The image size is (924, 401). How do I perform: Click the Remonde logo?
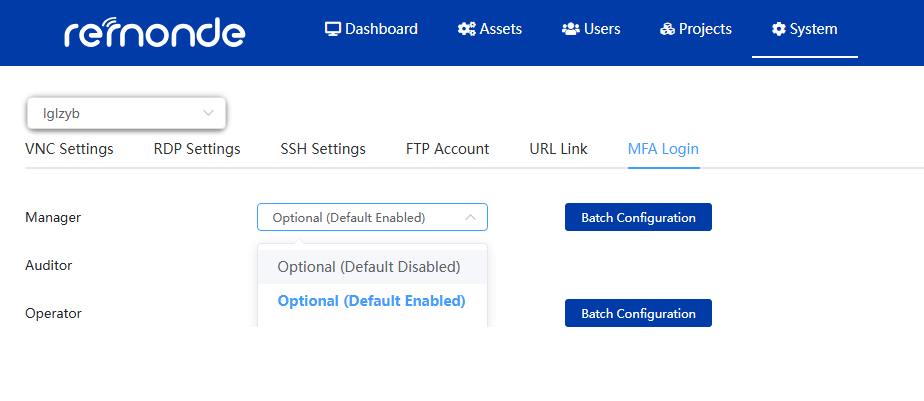click(154, 32)
